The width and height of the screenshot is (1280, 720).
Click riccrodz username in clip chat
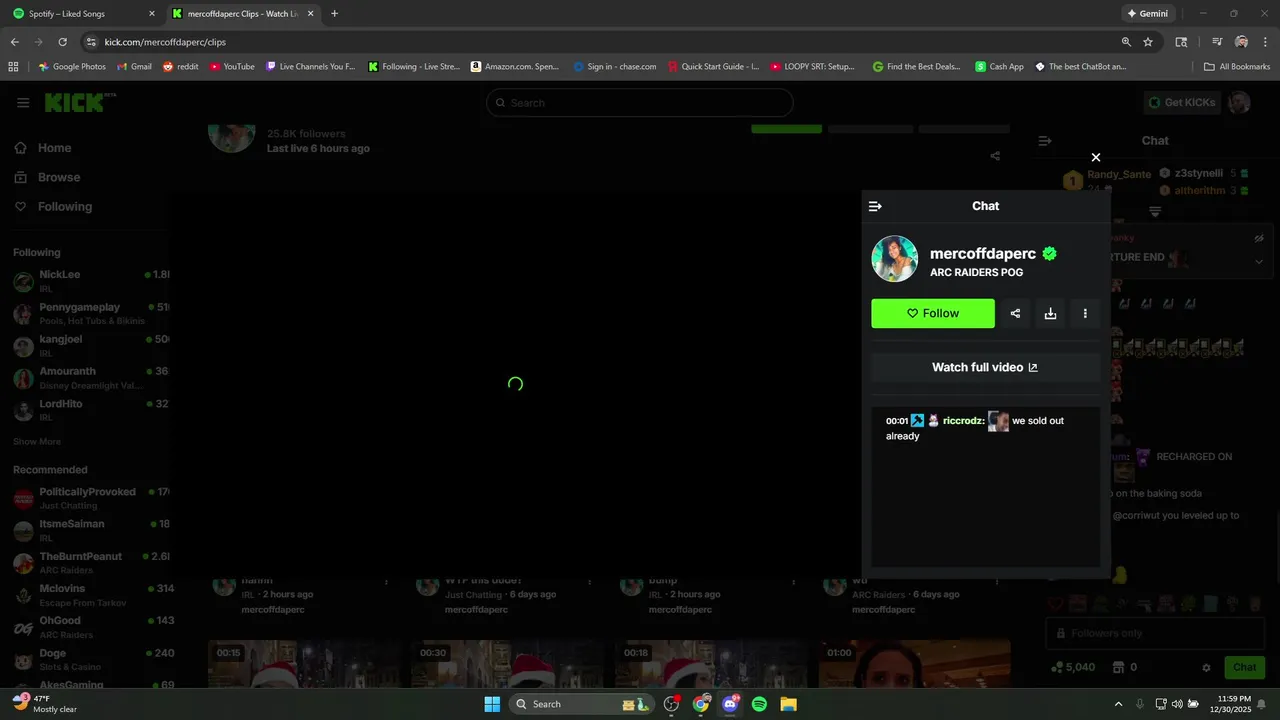[963, 421]
